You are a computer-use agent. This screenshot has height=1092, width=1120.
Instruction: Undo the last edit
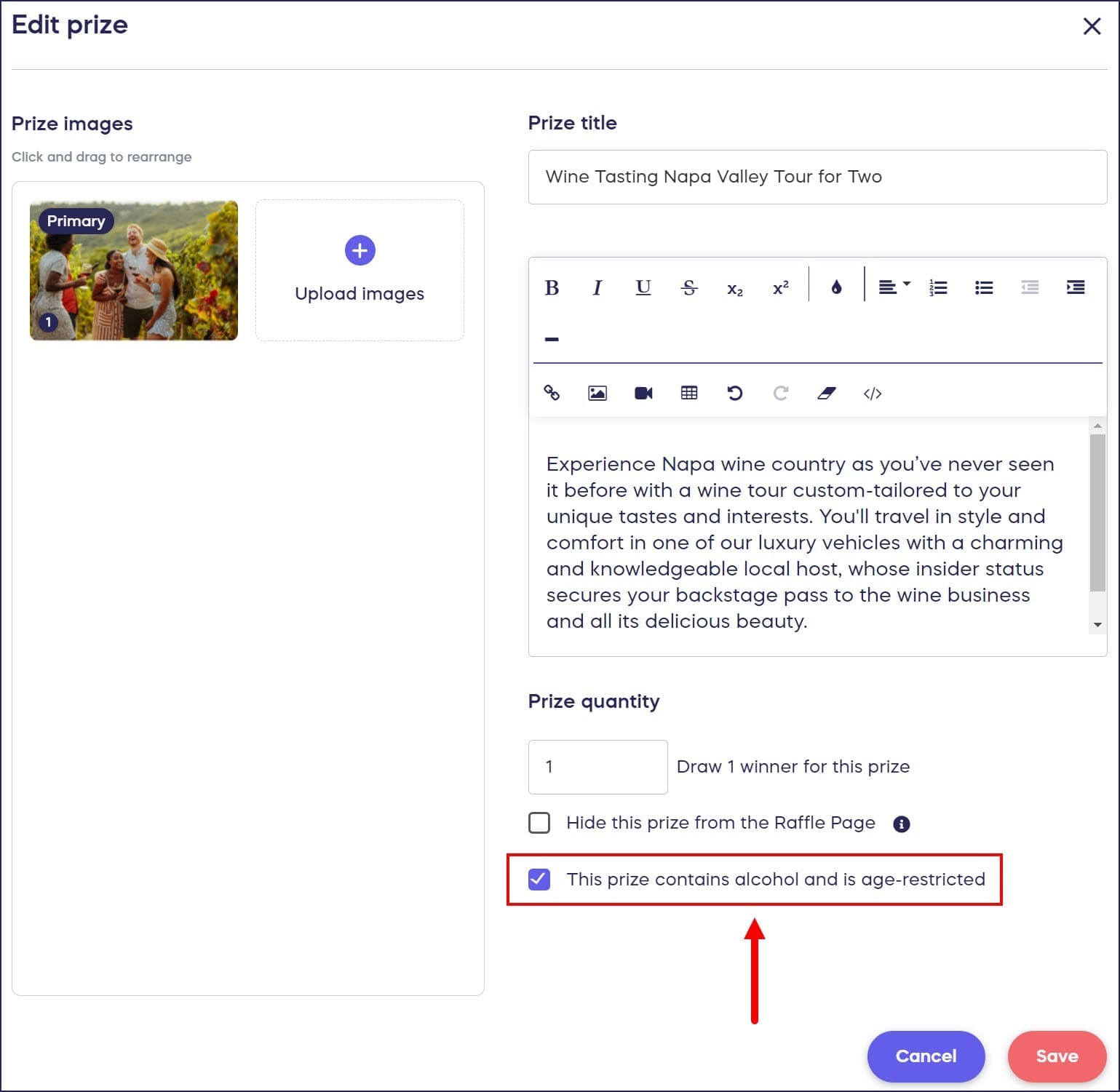(x=735, y=394)
